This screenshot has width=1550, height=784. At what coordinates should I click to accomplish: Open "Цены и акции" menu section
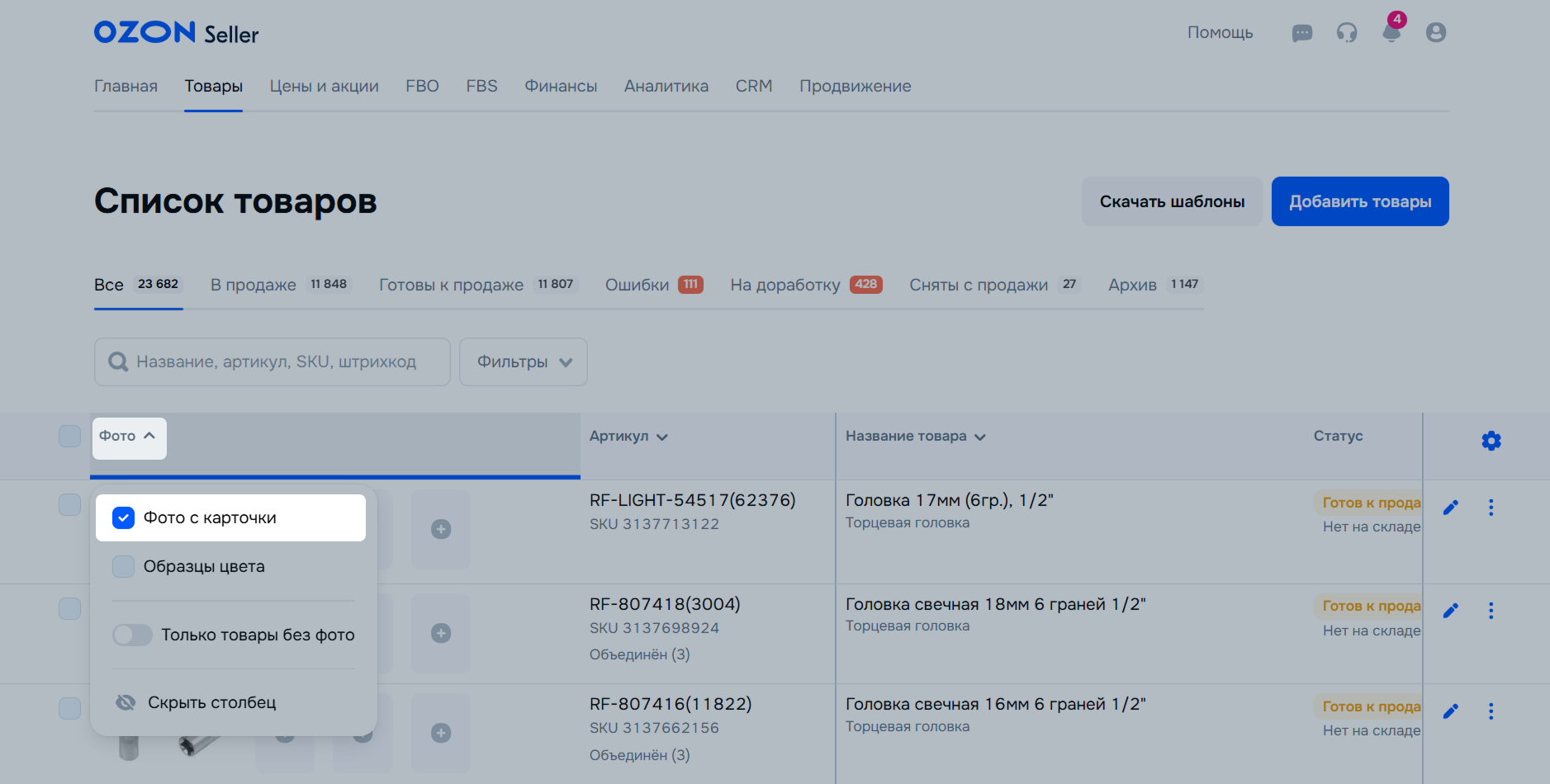pos(324,86)
